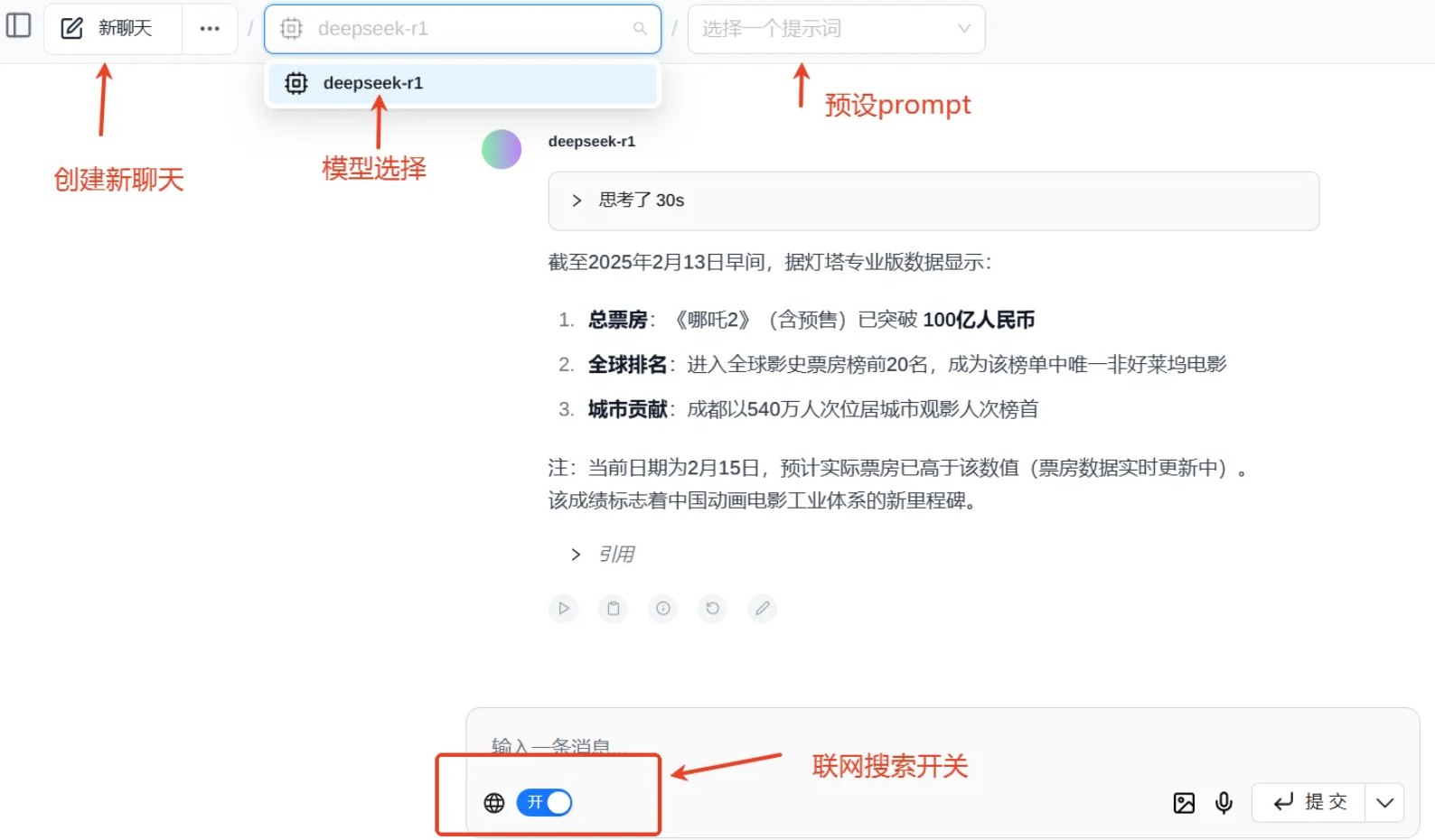Click the search magnifier in model selector
1435x840 pixels.
click(640, 29)
